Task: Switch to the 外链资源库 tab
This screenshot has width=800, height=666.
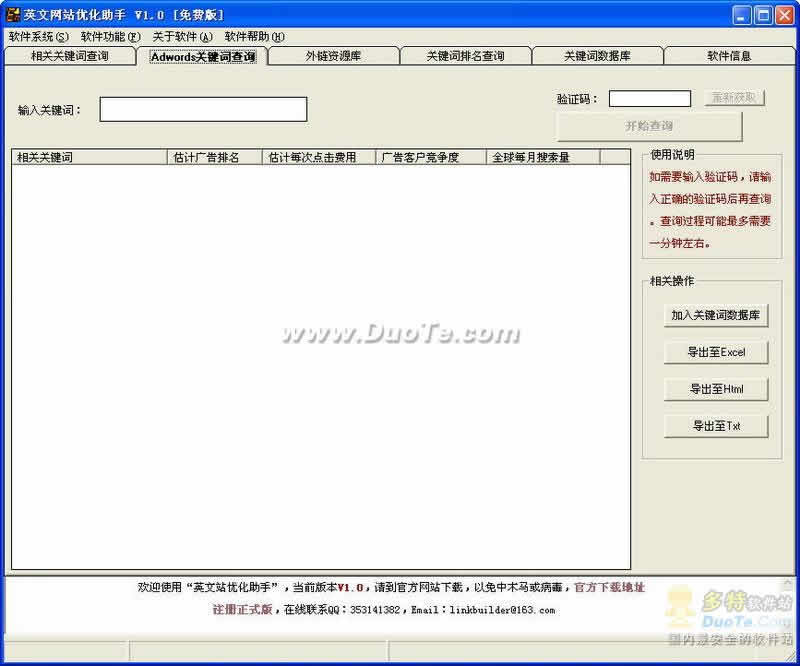Action: tap(333, 56)
